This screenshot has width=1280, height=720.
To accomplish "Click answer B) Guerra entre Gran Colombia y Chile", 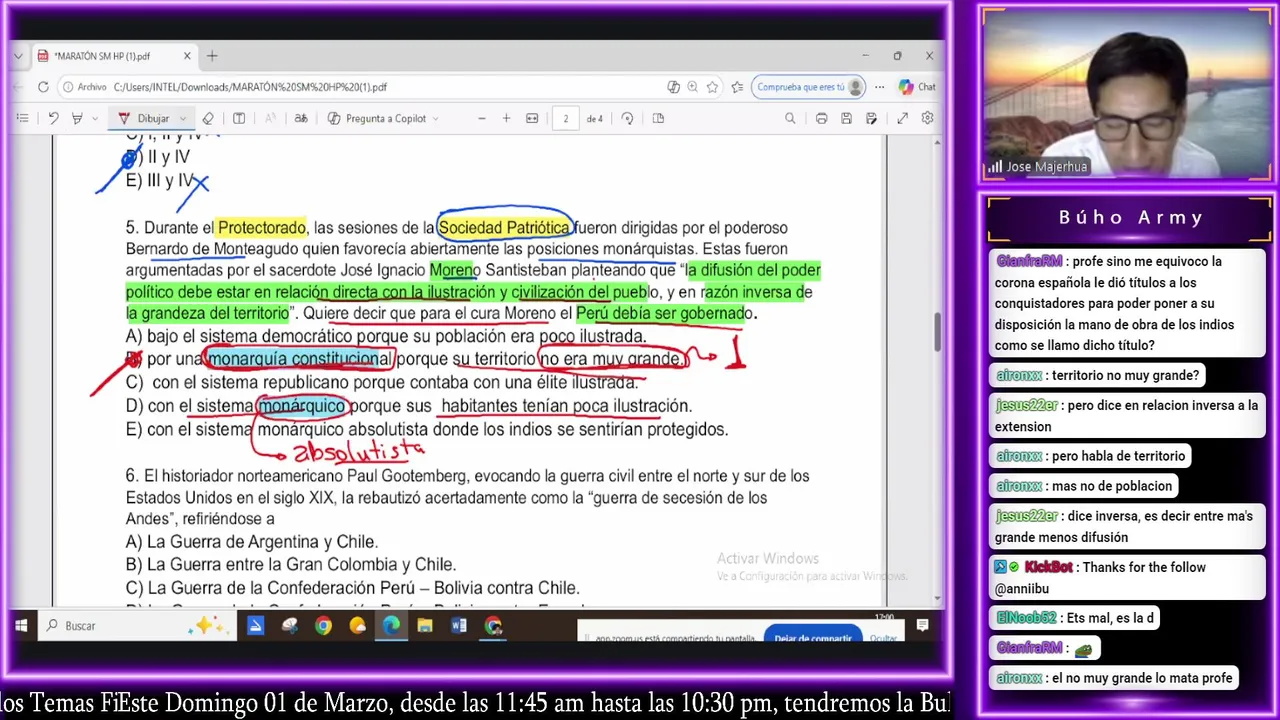I will (x=291, y=565).
